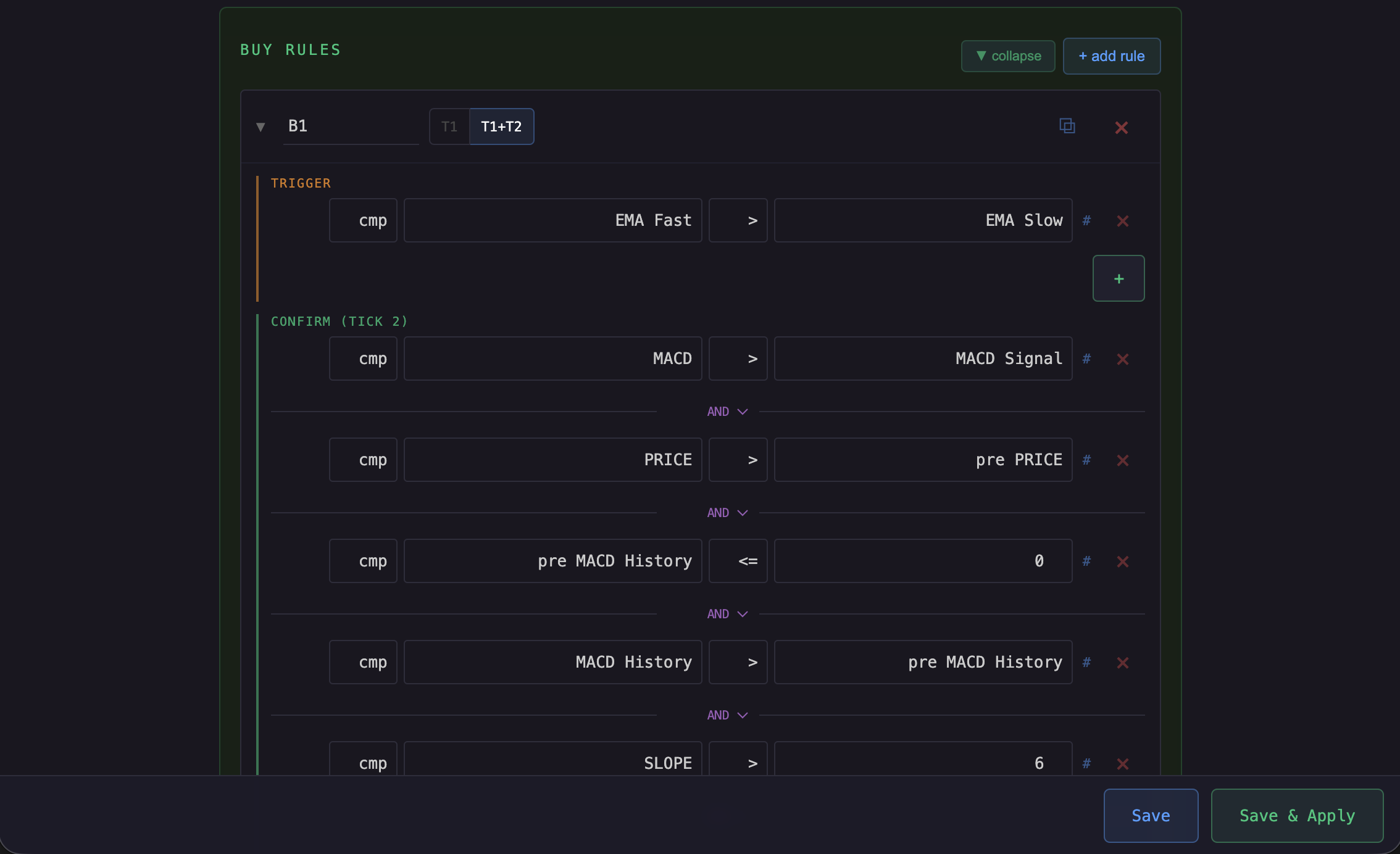
Task: Select the T1+T2 mode toggle
Action: point(501,126)
